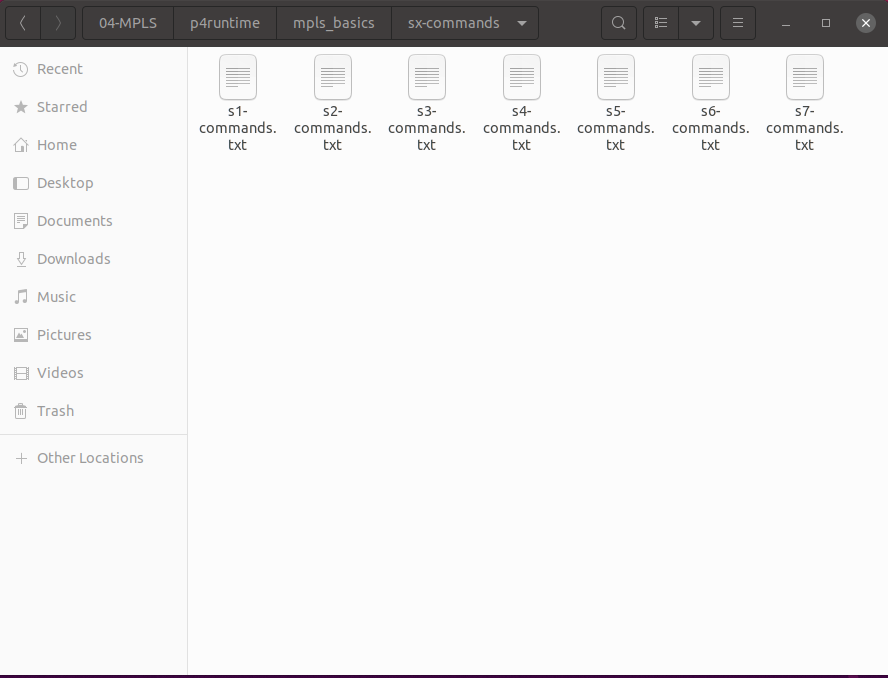Image resolution: width=888 pixels, height=678 pixels.
Task: Toggle list view layout button
Action: pos(661,23)
